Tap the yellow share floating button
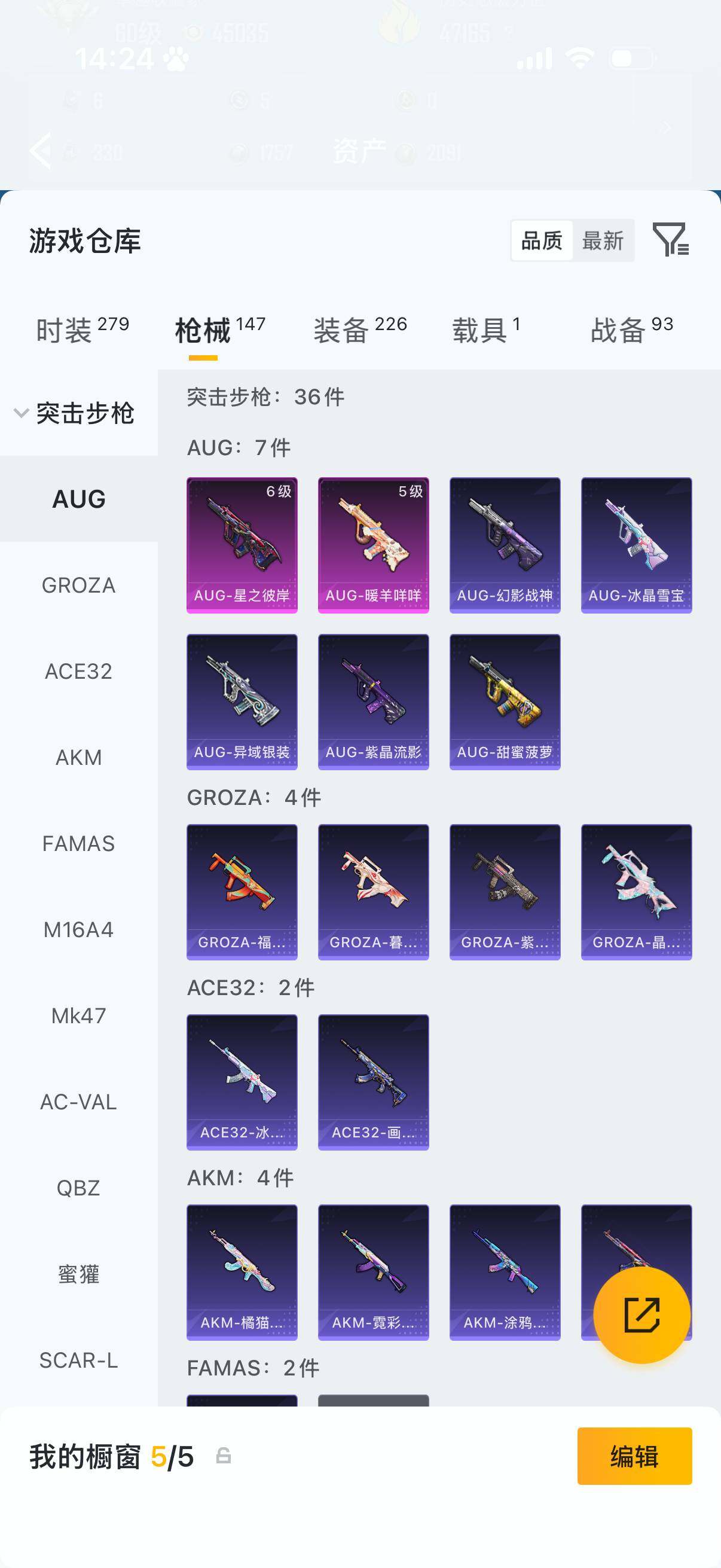The width and height of the screenshot is (721, 1568). (642, 1315)
